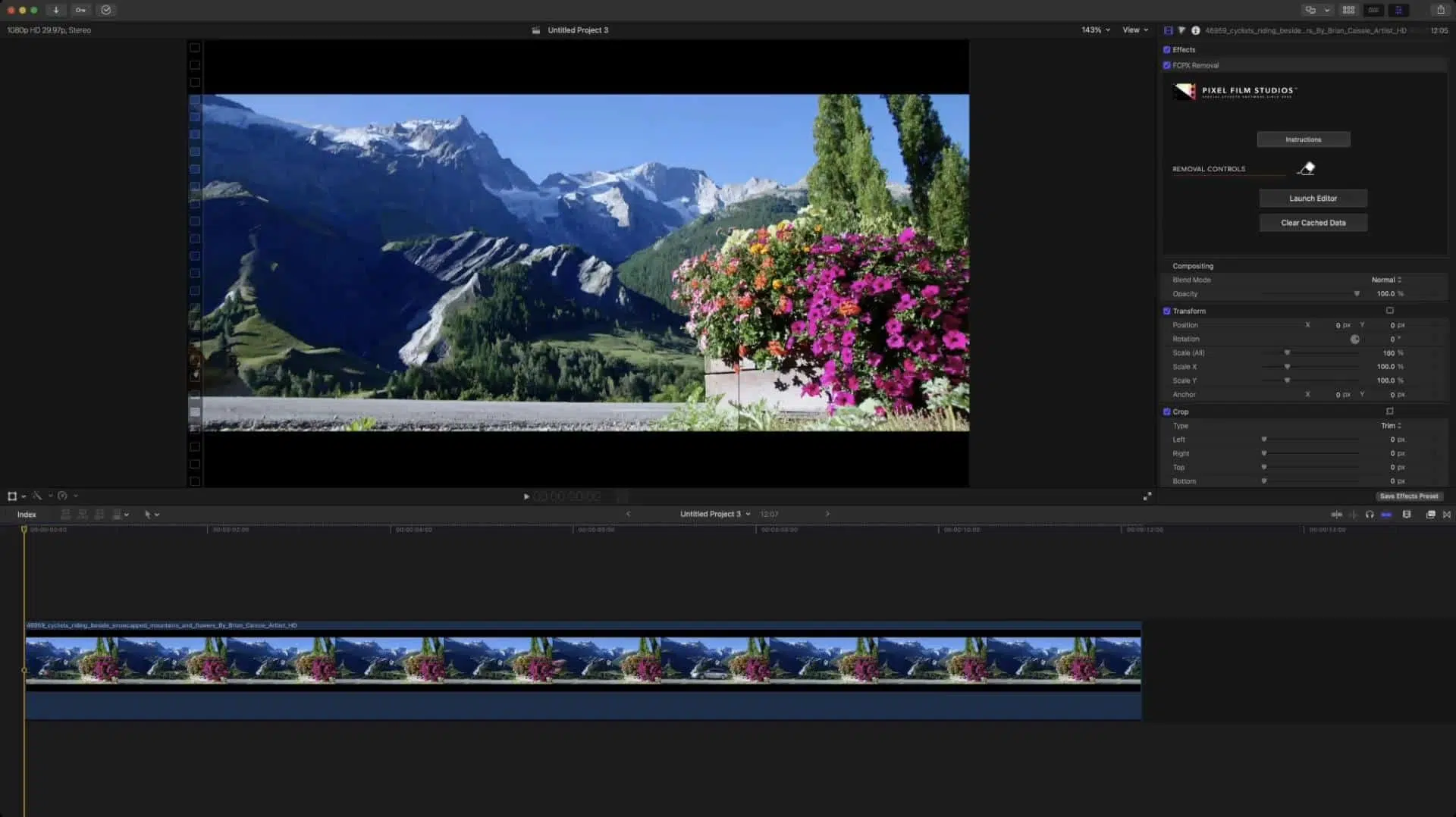The image size is (1456, 817).
Task: Disable the FCPX Removal effect checkbox
Action: (x=1167, y=65)
